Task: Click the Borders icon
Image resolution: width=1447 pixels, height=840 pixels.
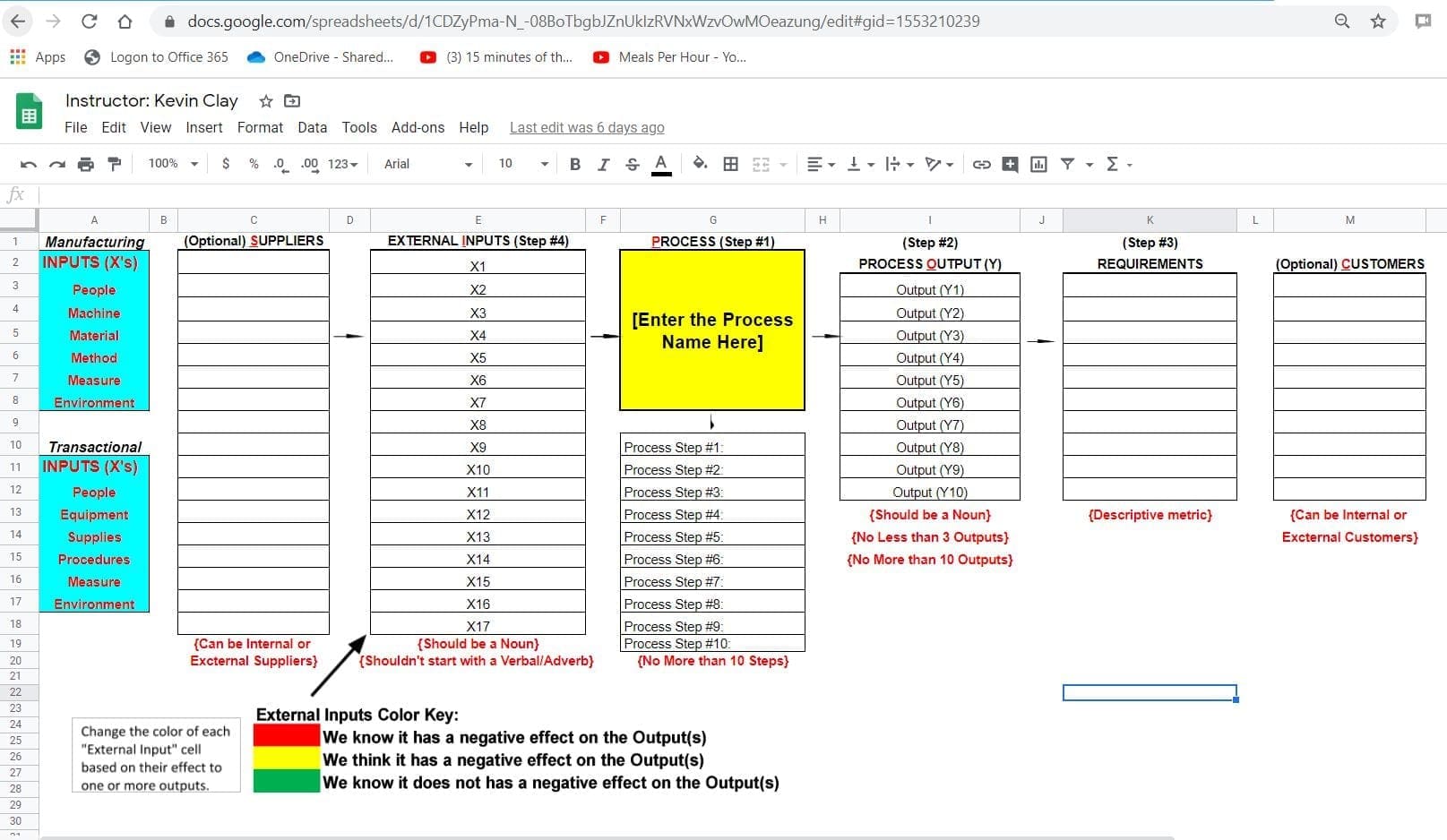Action: [x=731, y=164]
